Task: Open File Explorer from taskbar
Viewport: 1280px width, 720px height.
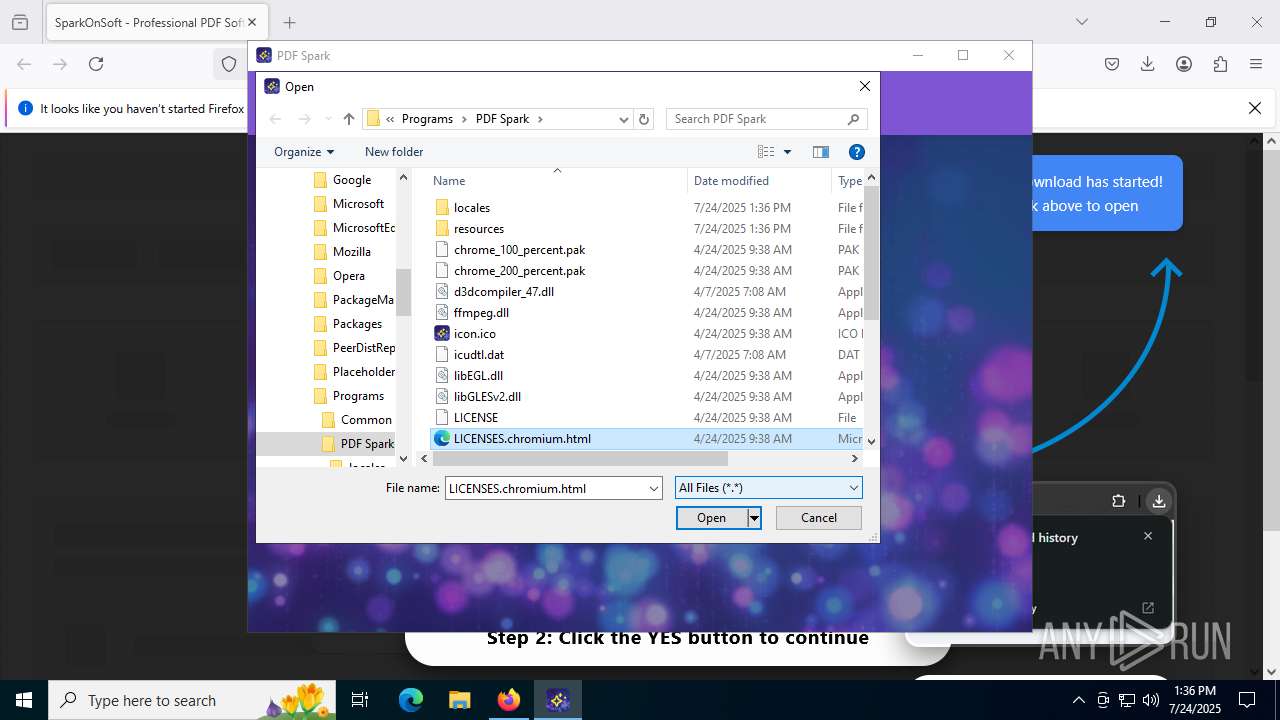Action: tap(460, 700)
